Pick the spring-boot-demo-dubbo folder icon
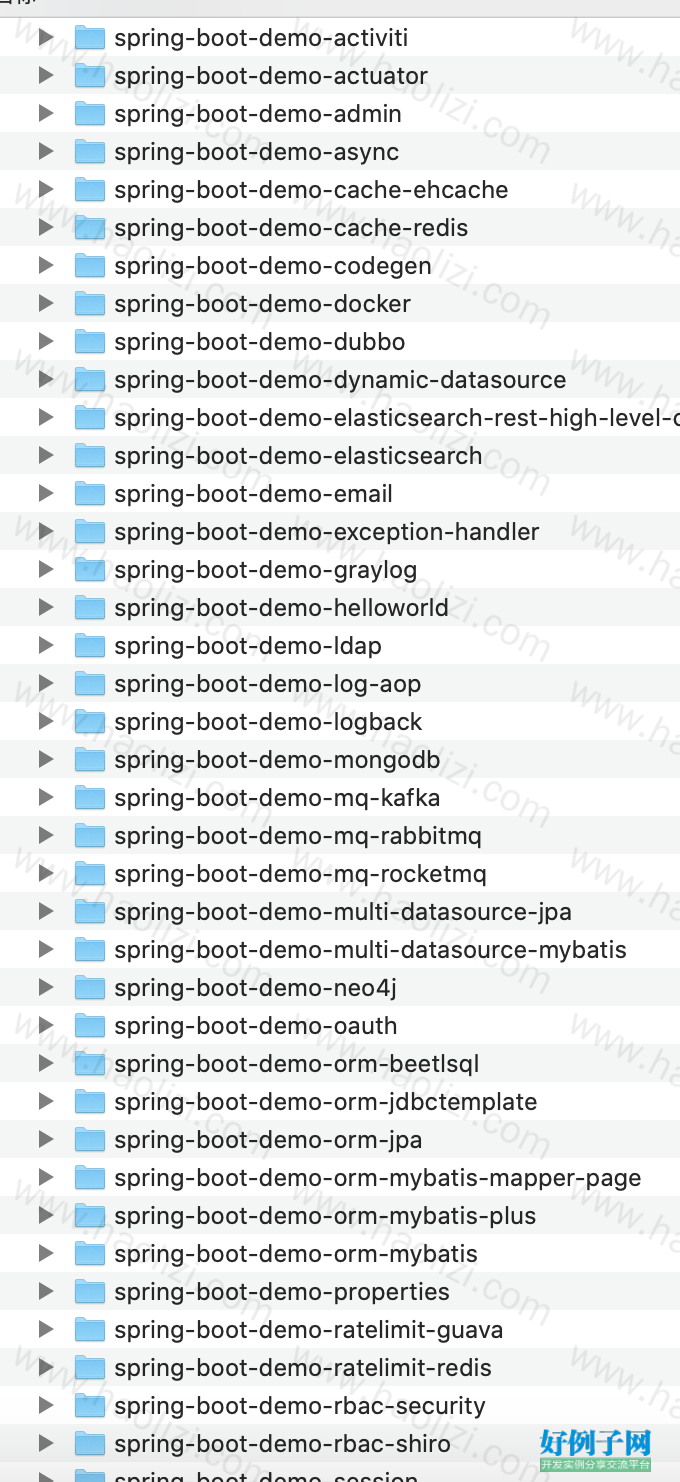This screenshot has width=680, height=1482. tap(90, 342)
